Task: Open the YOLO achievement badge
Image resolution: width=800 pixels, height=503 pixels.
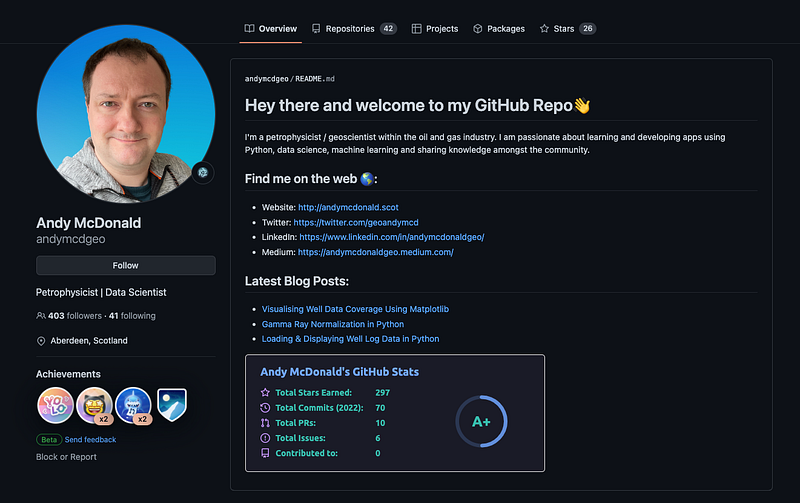Action: pyautogui.click(x=55, y=406)
